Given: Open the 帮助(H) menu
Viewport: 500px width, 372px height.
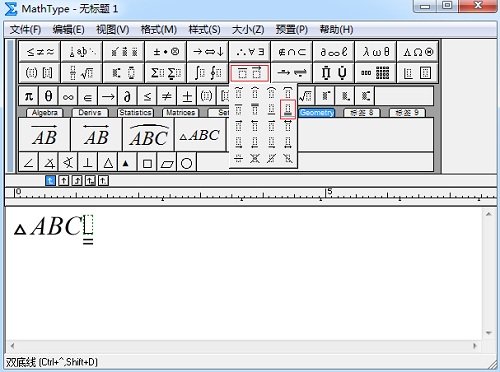Looking at the screenshot, I should tap(336, 30).
